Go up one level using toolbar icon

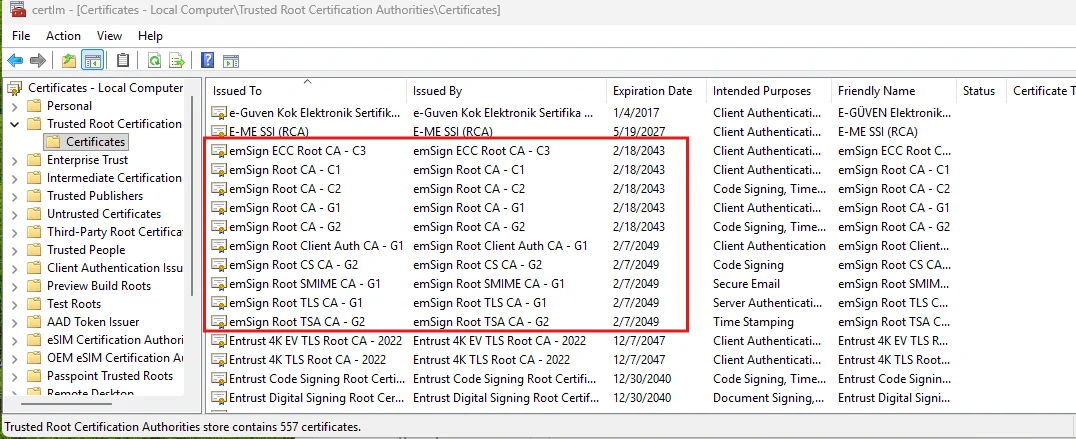click(x=69, y=60)
